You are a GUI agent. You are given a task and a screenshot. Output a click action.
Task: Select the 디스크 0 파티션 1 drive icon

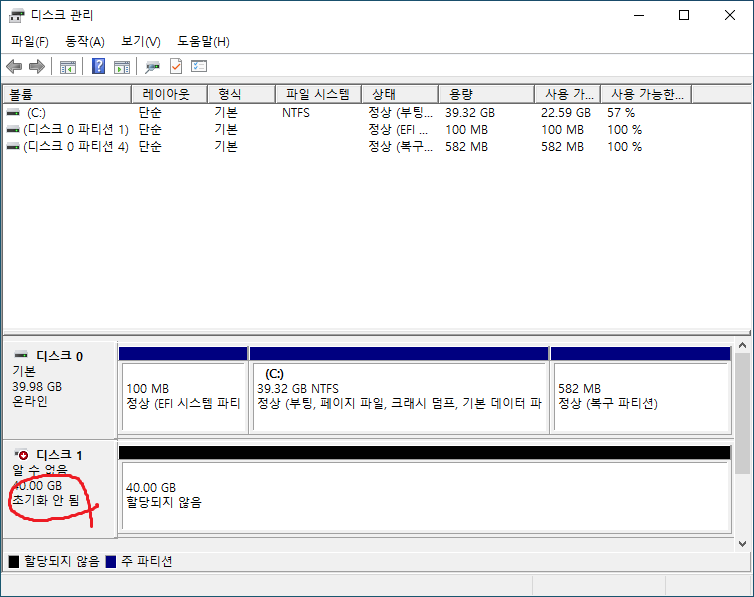pos(13,130)
